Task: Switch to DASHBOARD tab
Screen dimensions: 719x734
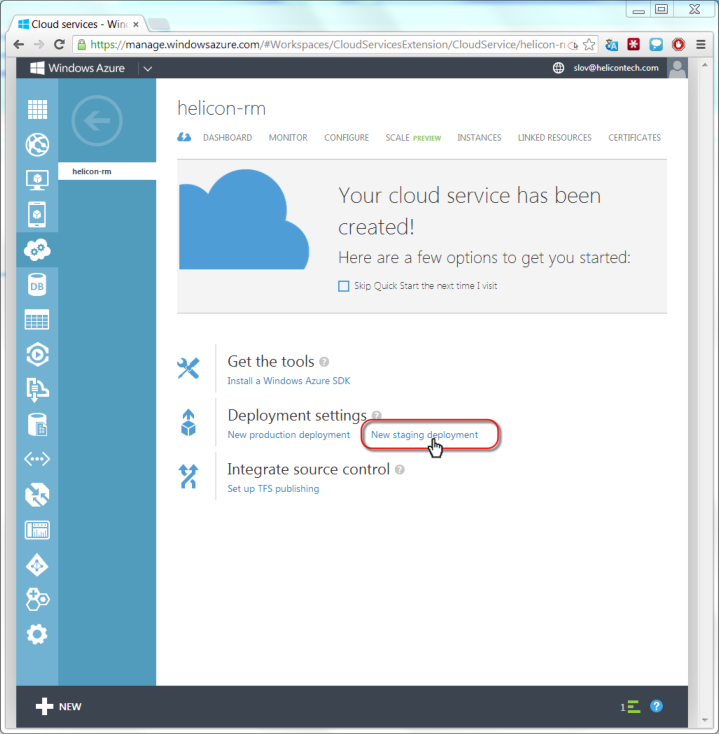Action: [227, 138]
